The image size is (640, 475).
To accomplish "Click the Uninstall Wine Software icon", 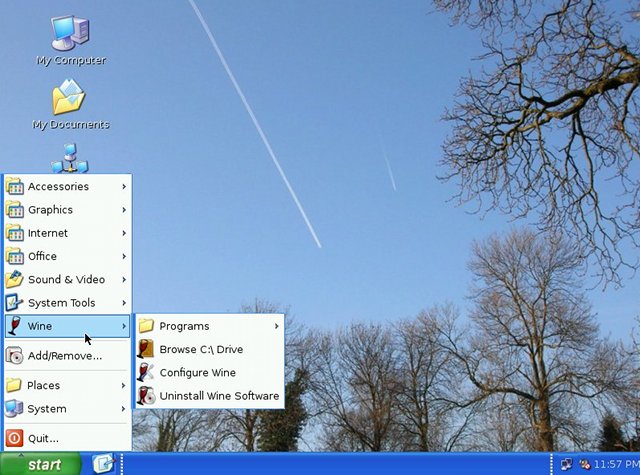I will click(x=146, y=396).
